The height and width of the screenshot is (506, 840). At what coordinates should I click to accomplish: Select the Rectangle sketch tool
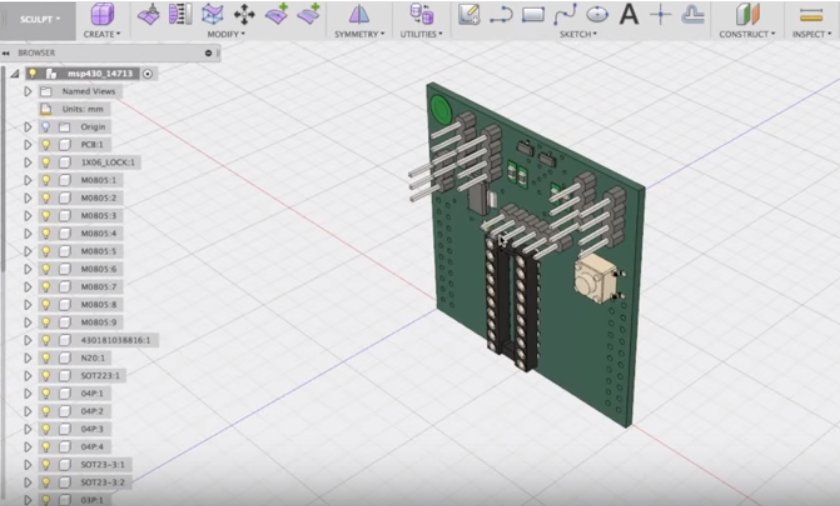click(x=533, y=15)
